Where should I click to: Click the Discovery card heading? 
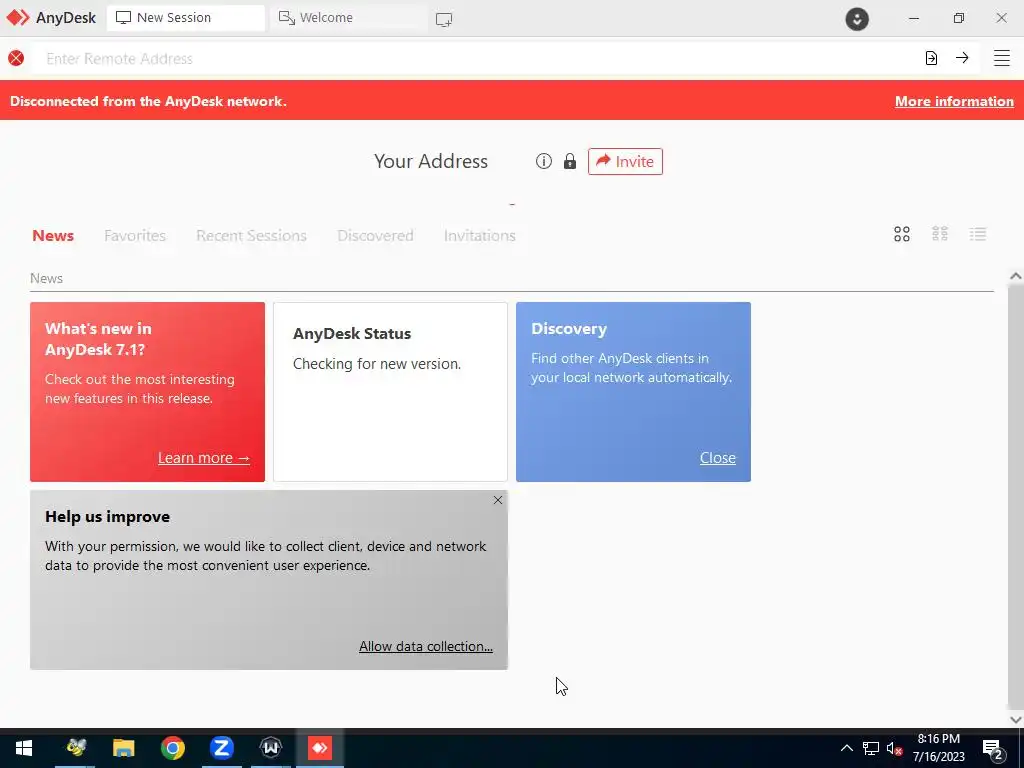[x=569, y=328]
